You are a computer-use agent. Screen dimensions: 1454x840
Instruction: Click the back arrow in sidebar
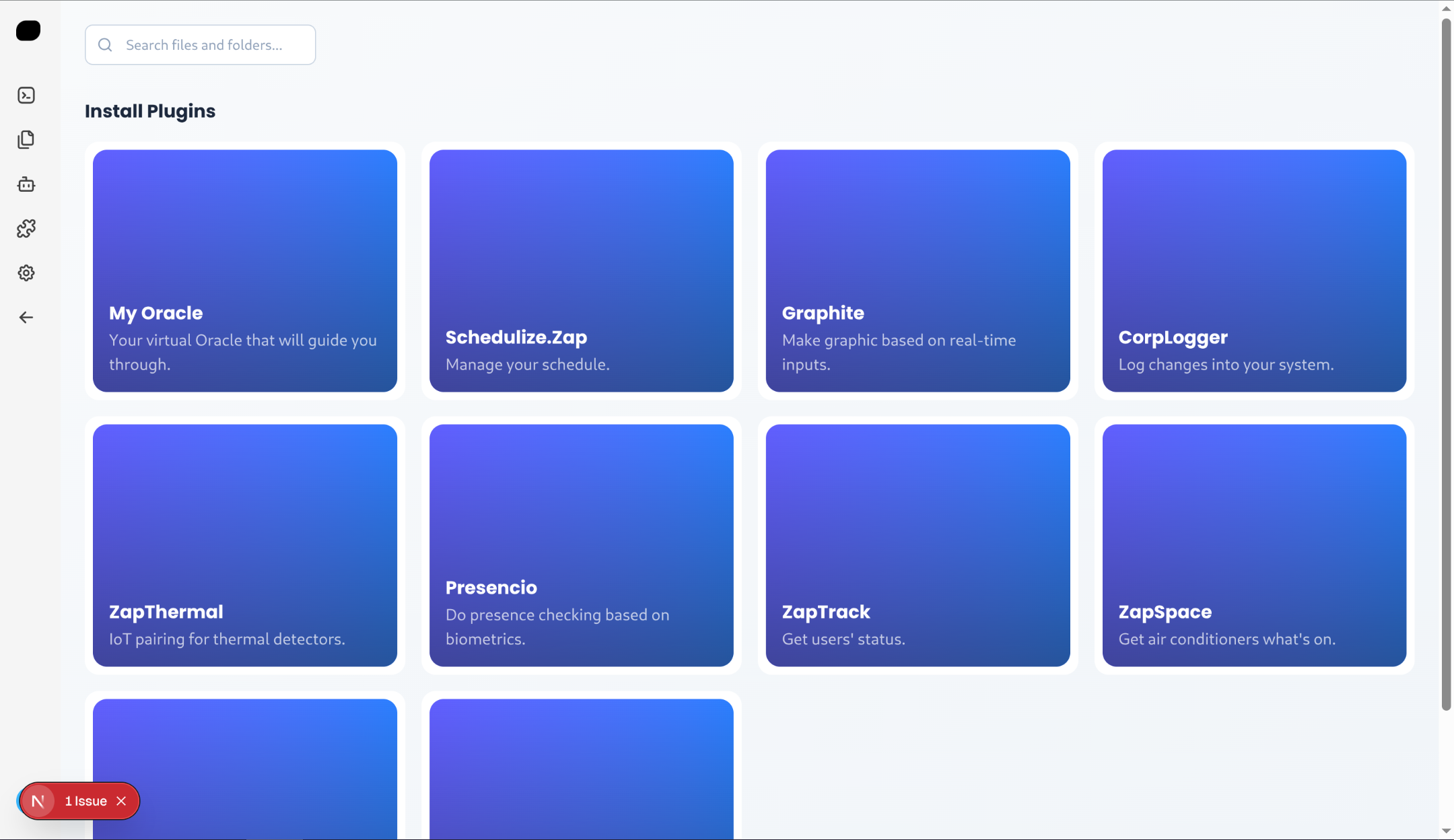[26, 317]
